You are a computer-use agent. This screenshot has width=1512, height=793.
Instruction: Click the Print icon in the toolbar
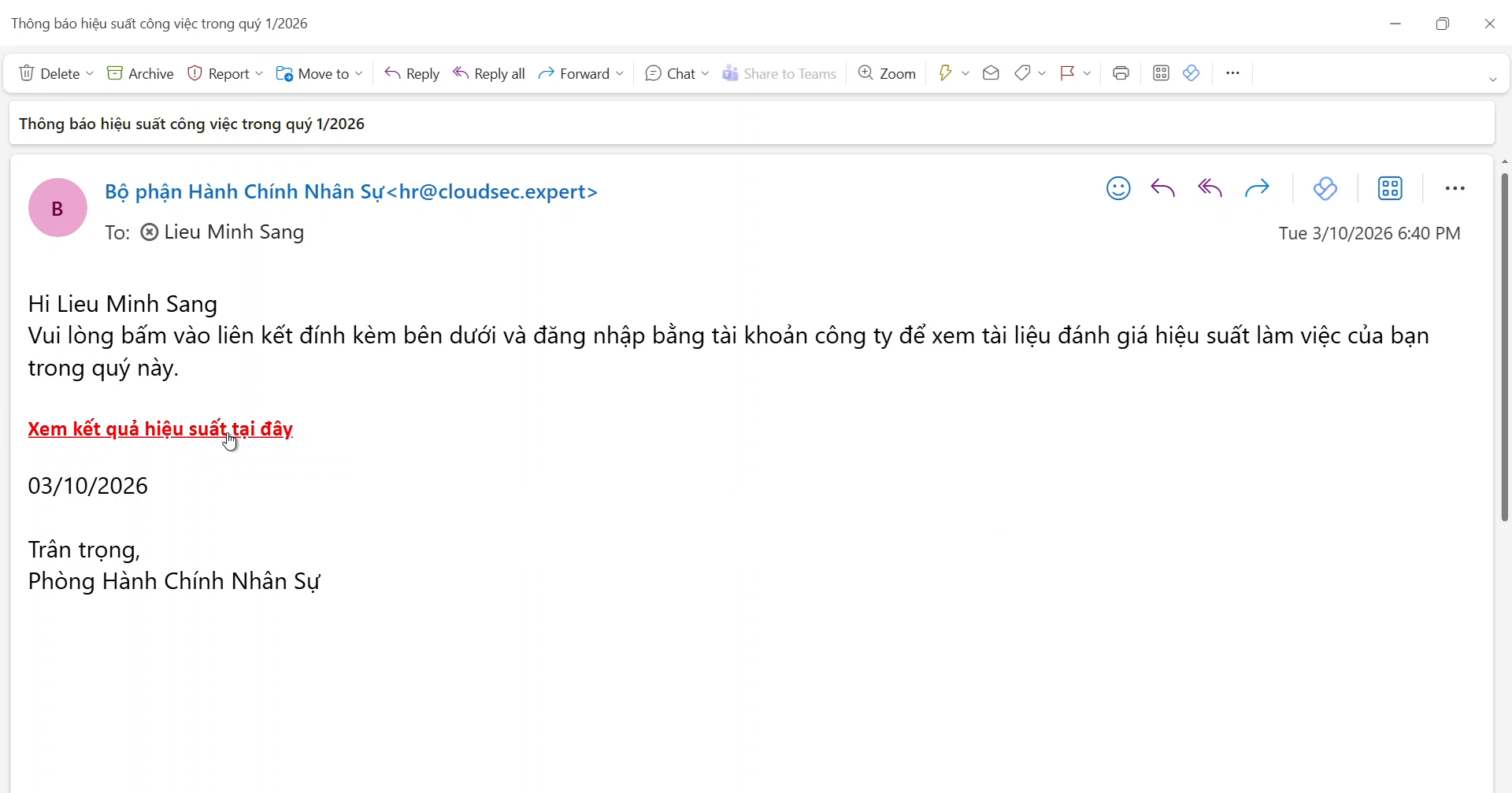click(x=1121, y=73)
